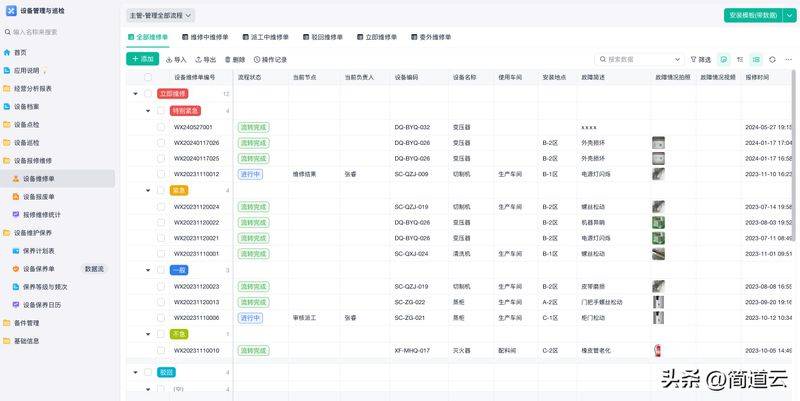The height and width of the screenshot is (401, 800).
Task: Check the row WX240527001 checkbox
Action: [160, 127]
